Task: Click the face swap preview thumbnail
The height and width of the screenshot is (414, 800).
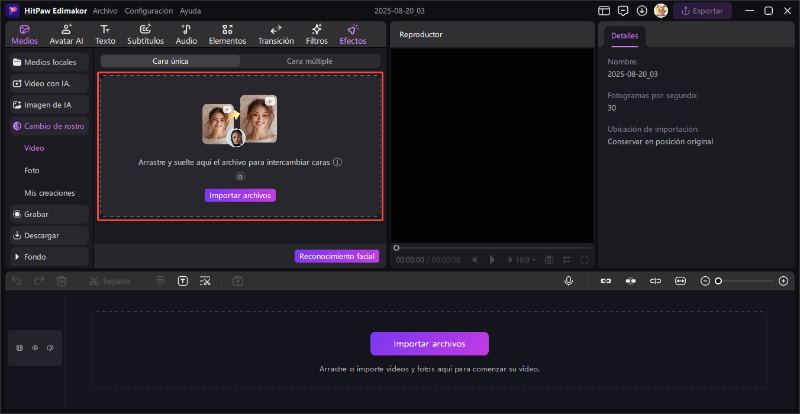Action: point(240,120)
